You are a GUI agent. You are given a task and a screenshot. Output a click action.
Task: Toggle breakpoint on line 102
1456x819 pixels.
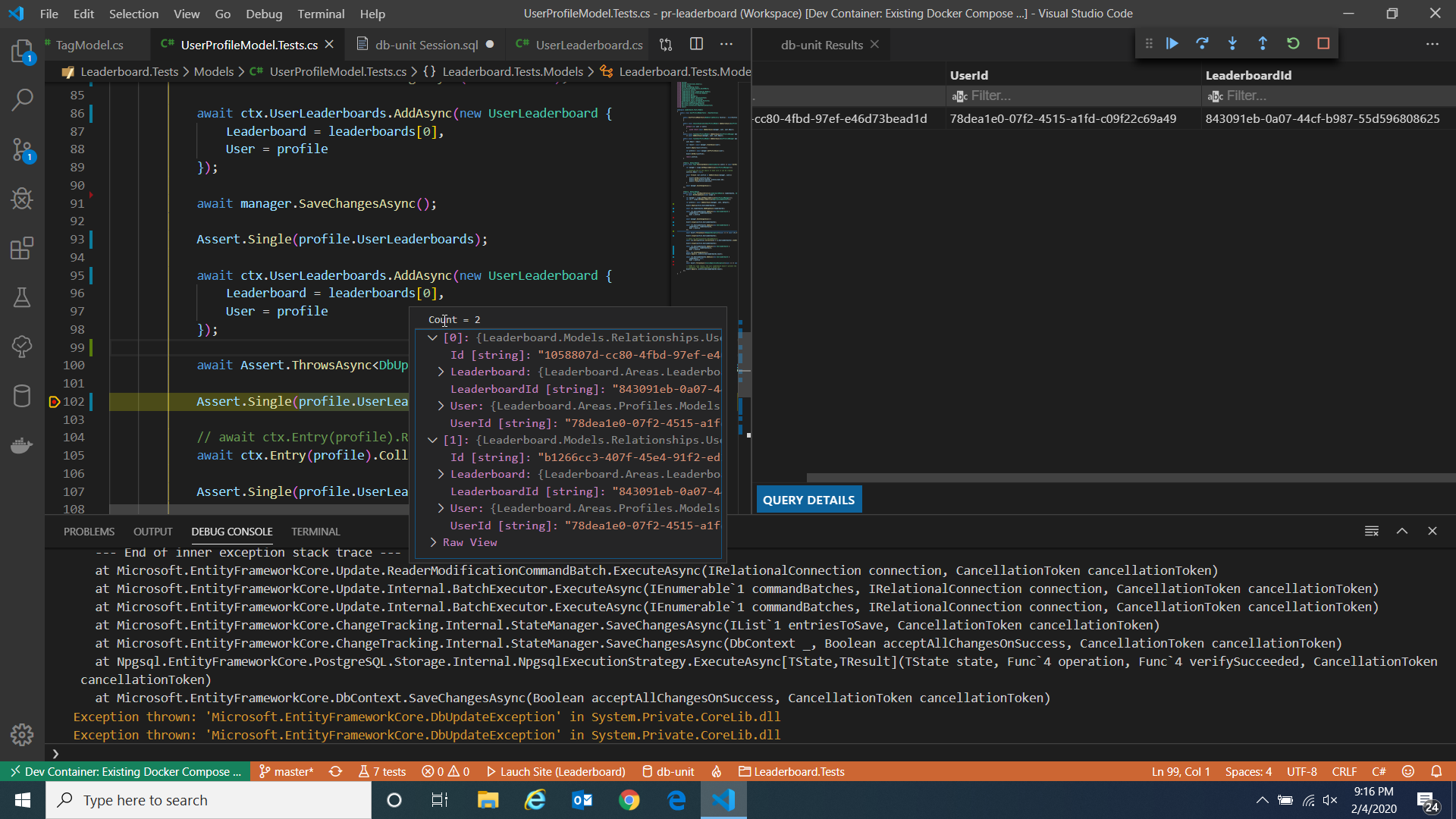click(55, 402)
